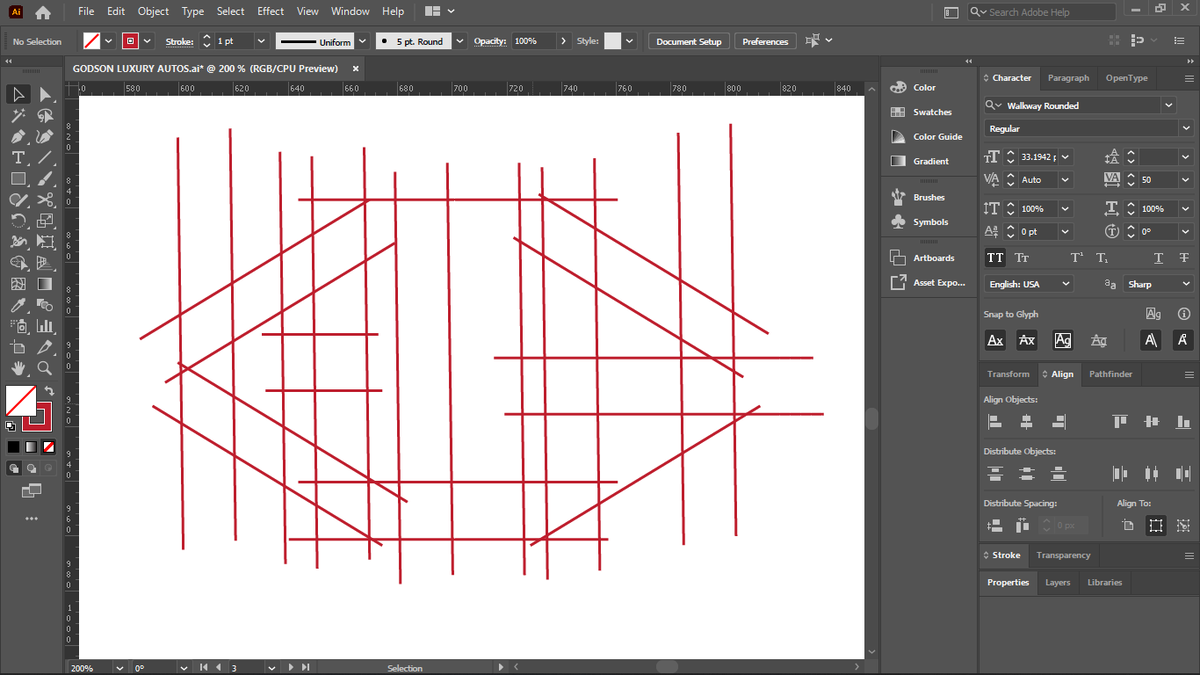
Task: Toggle All Caps (TT) style
Action: pyautogui.click(x=995, y=257)
